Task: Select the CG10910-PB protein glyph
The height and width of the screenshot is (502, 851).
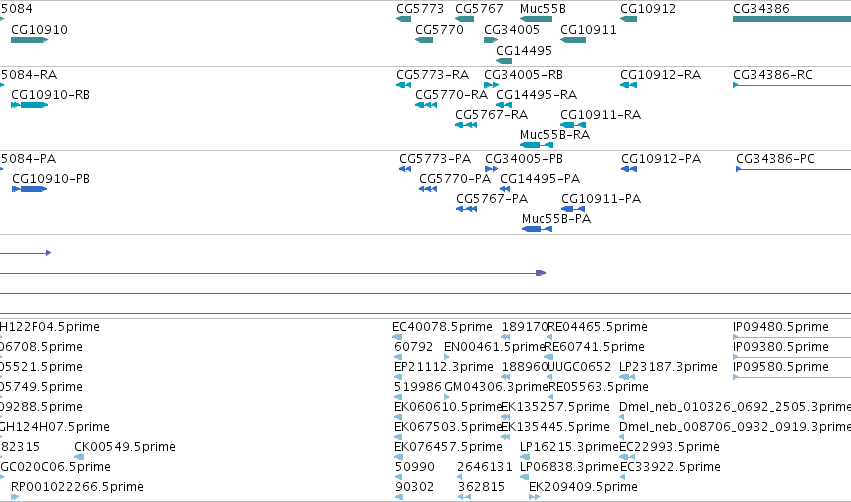Action: [29, 189]
